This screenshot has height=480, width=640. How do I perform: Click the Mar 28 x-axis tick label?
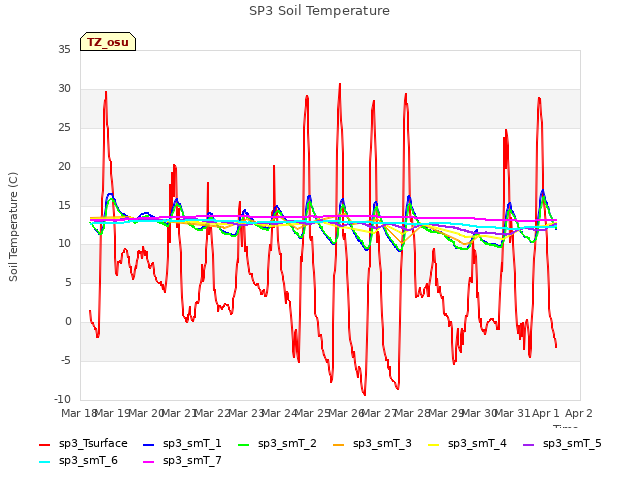413,413
